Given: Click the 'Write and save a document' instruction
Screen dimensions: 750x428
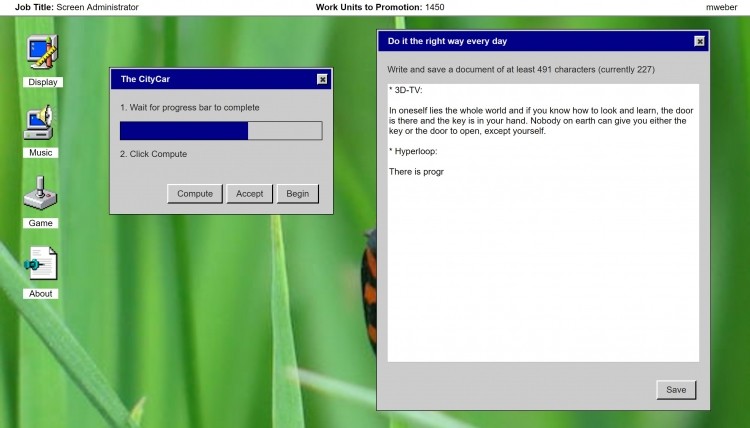Looking at the screenshot, I should [x=521, y=69].
